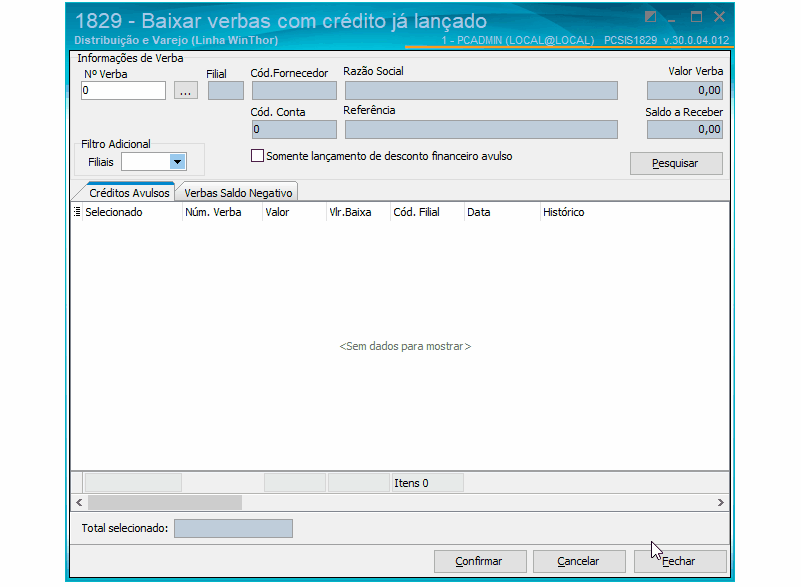This screenshot has height=587, width=801.
Task: Click the left arrow of the horizontal scrollbar
Action: tap(79, 502)
